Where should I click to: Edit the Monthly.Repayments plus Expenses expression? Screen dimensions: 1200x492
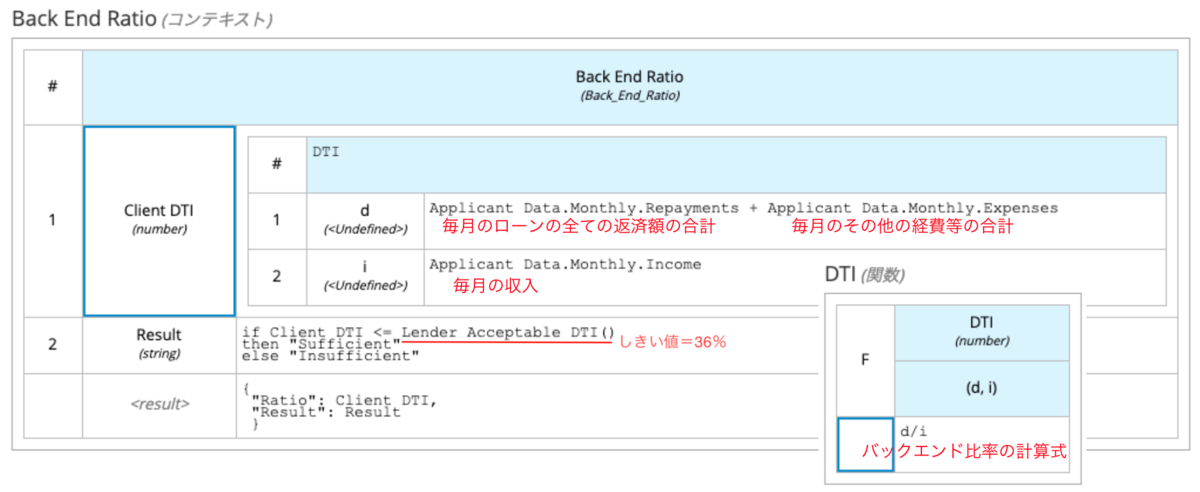795,221
